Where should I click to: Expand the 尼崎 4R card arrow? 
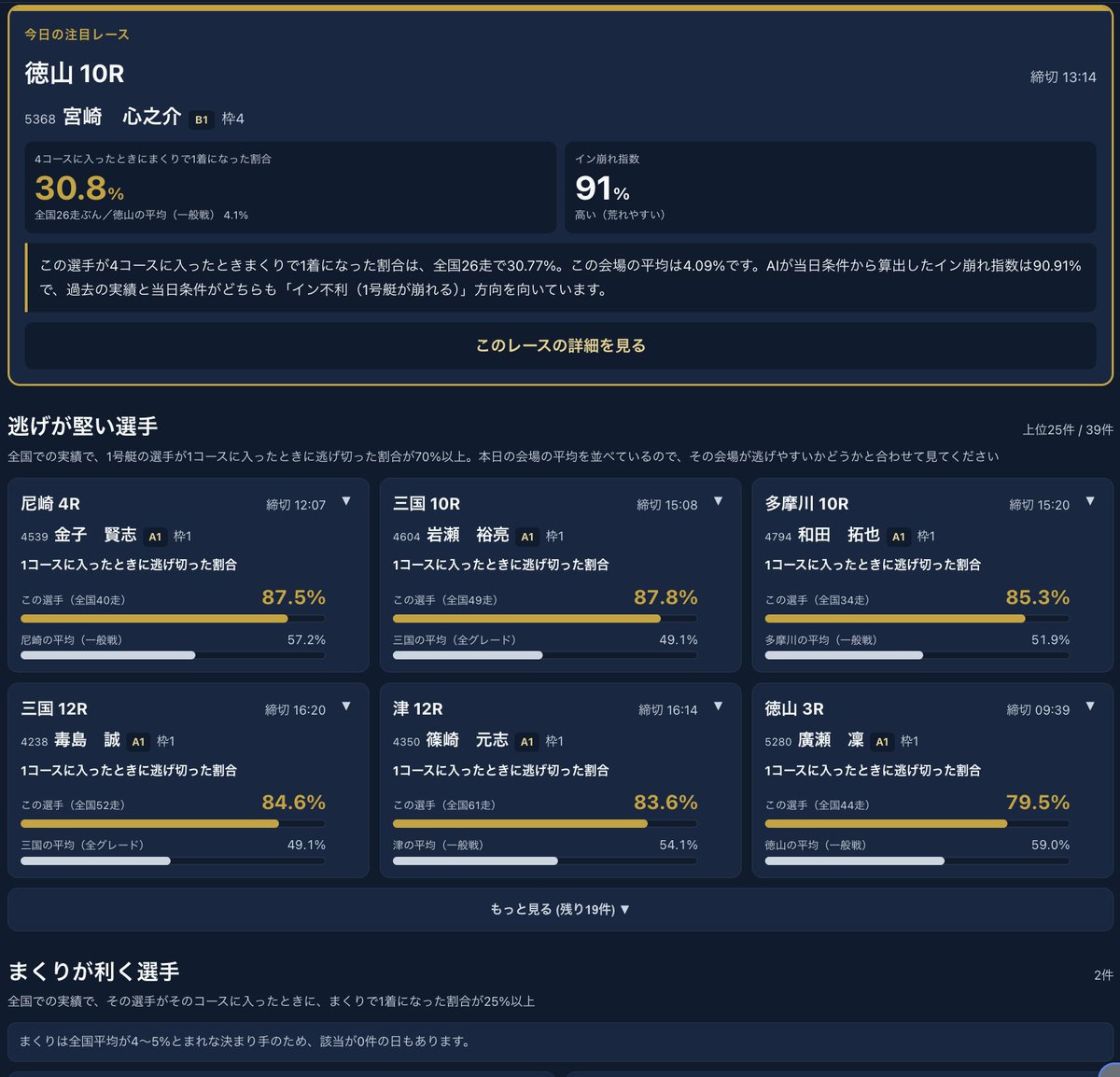(x=346, y=501)
